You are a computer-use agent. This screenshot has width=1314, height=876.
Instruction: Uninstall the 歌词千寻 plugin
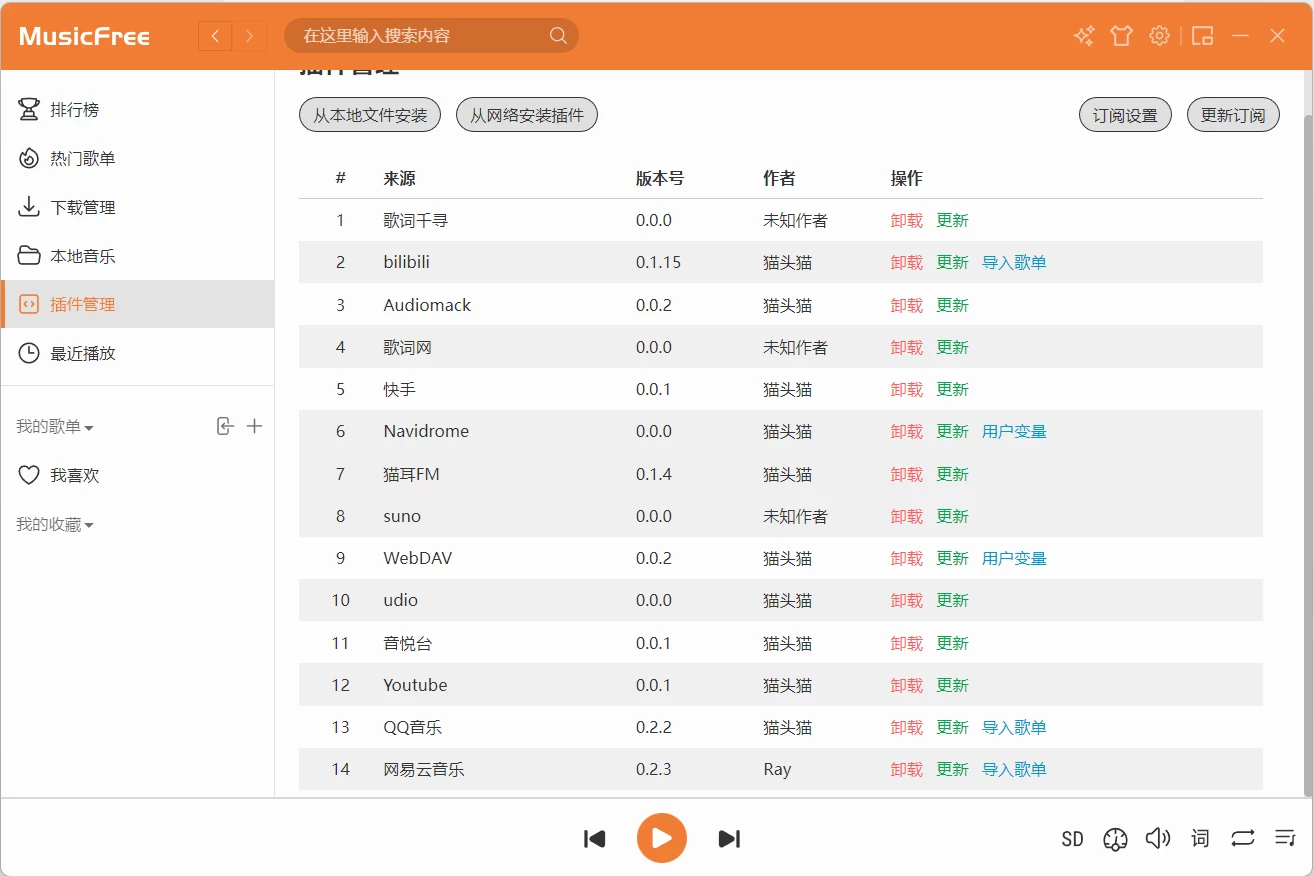[907, 220]
